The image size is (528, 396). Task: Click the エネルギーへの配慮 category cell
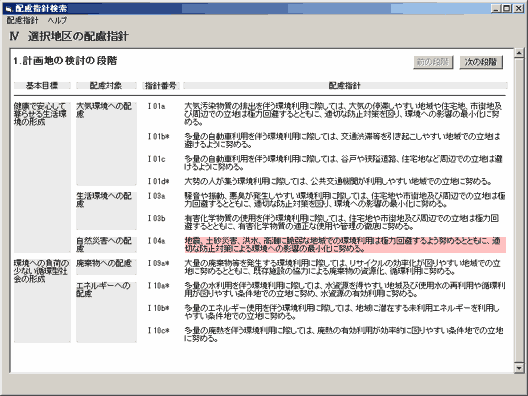coord(106,312)
